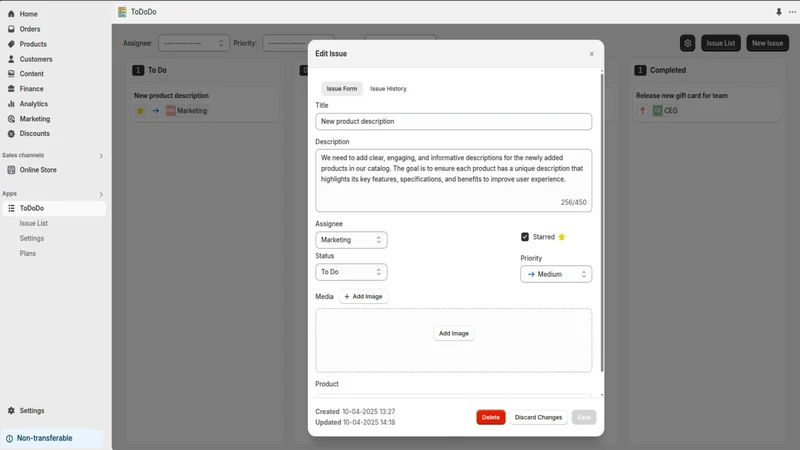Open the Status dropdown showing To Do

(351, 272)
